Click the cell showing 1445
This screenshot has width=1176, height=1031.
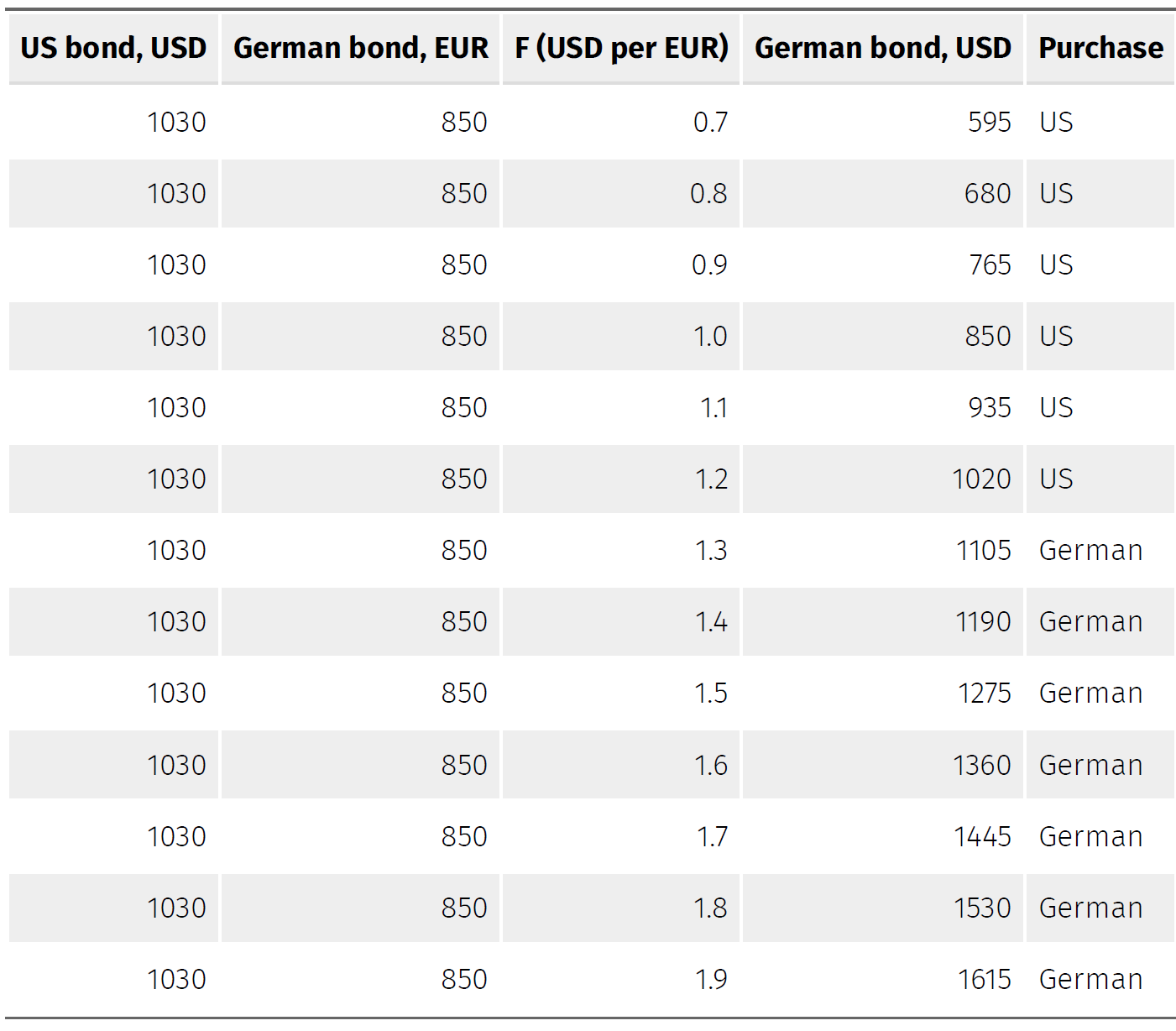(x=982, y=837)
